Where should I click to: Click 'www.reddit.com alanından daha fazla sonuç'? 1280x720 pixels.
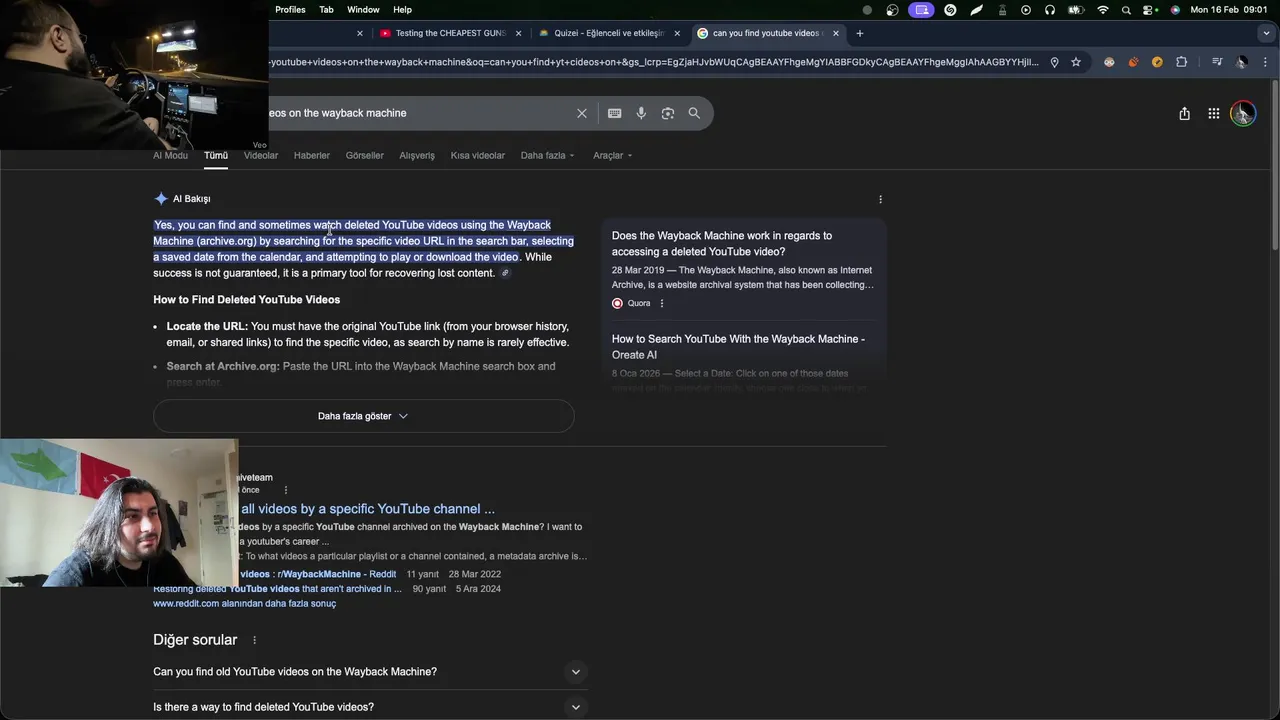pos(245,604)
